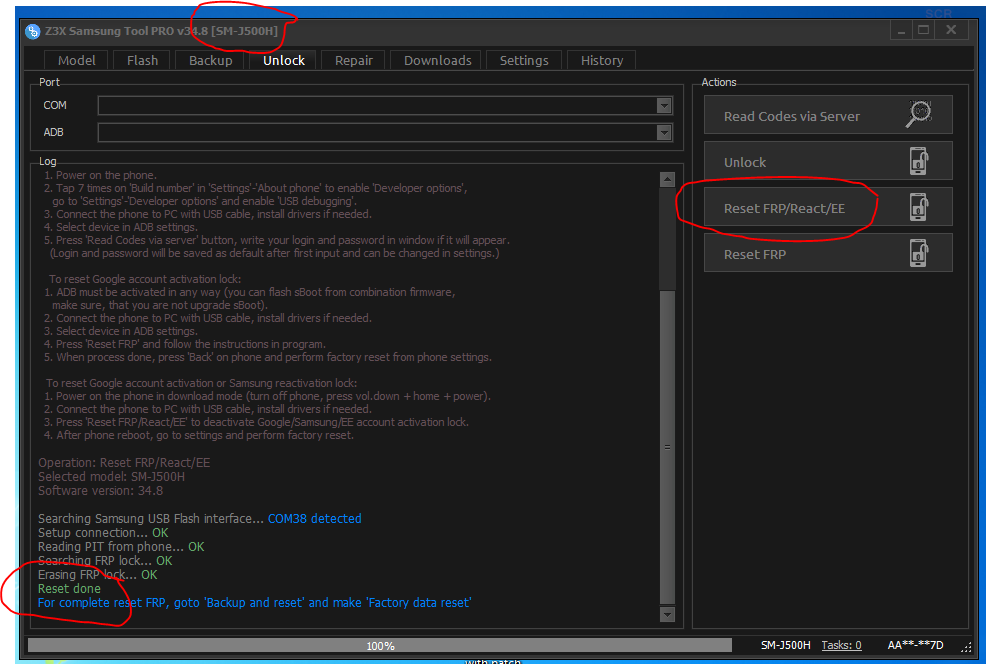Expand the ADB device dropdown arrow
Viewport: 986px width, 664px height.
(x=664, y=132)
